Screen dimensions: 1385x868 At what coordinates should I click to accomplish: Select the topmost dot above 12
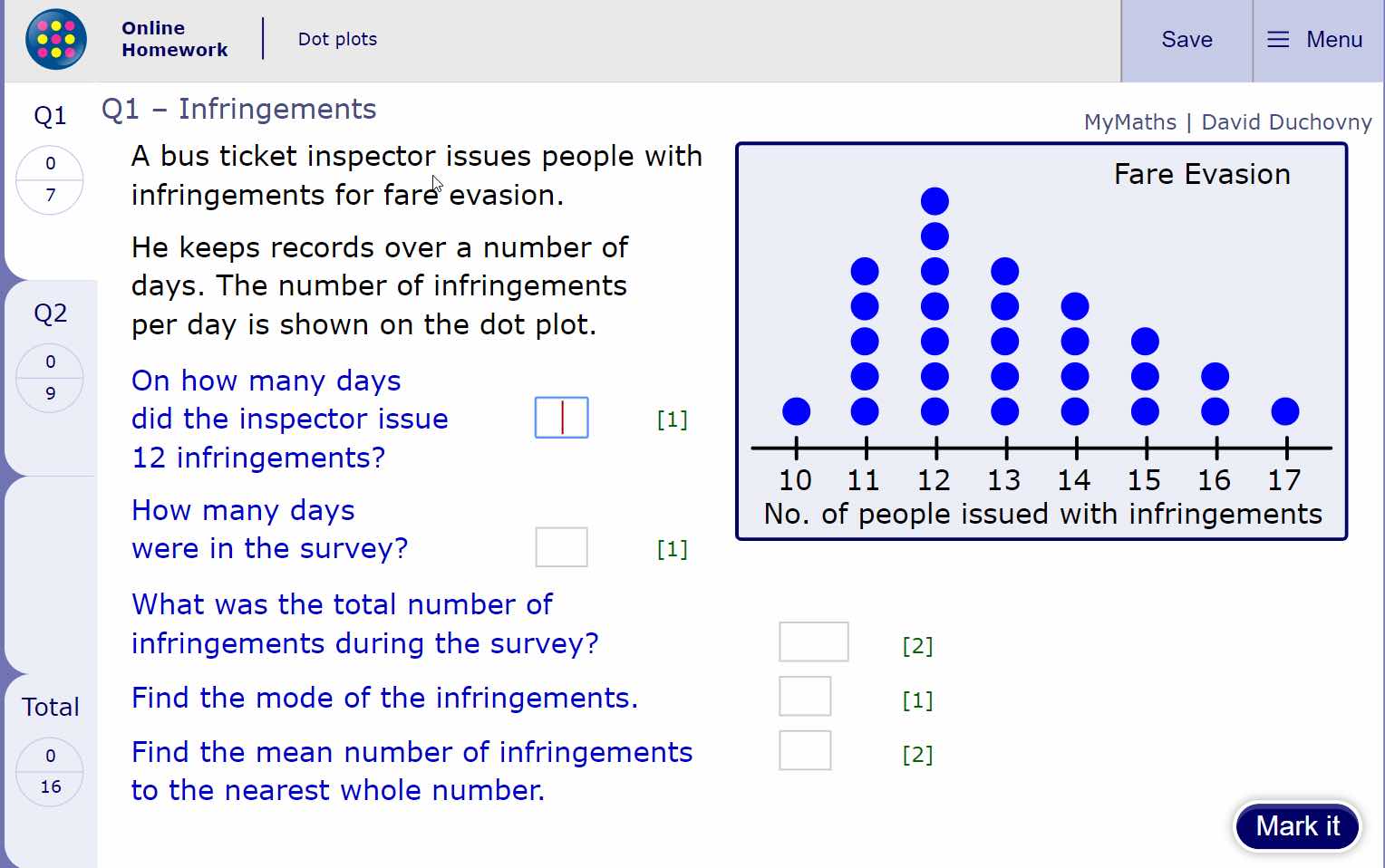point(935,200)
